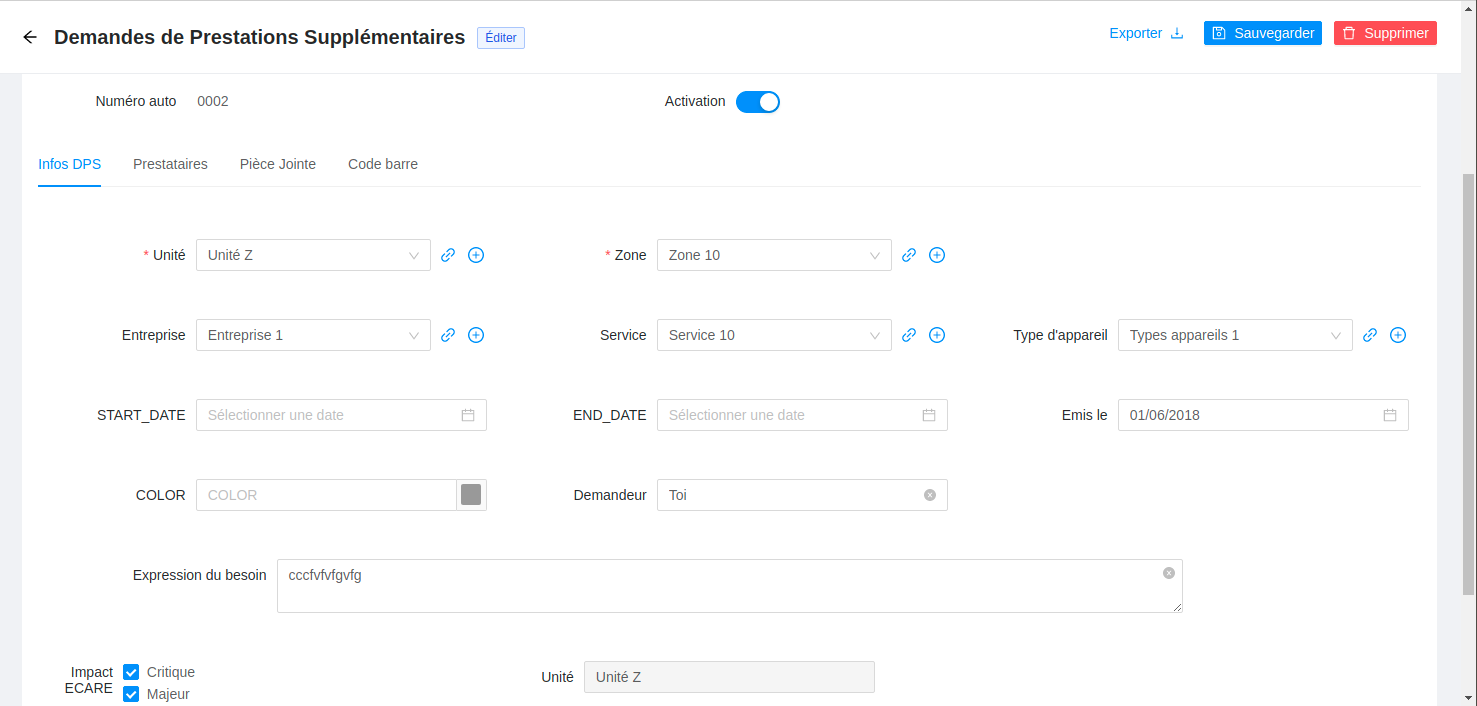Clear the Expression du besoin text
Viewport: 1477px width, 706px height.
tap(1169, 573)
